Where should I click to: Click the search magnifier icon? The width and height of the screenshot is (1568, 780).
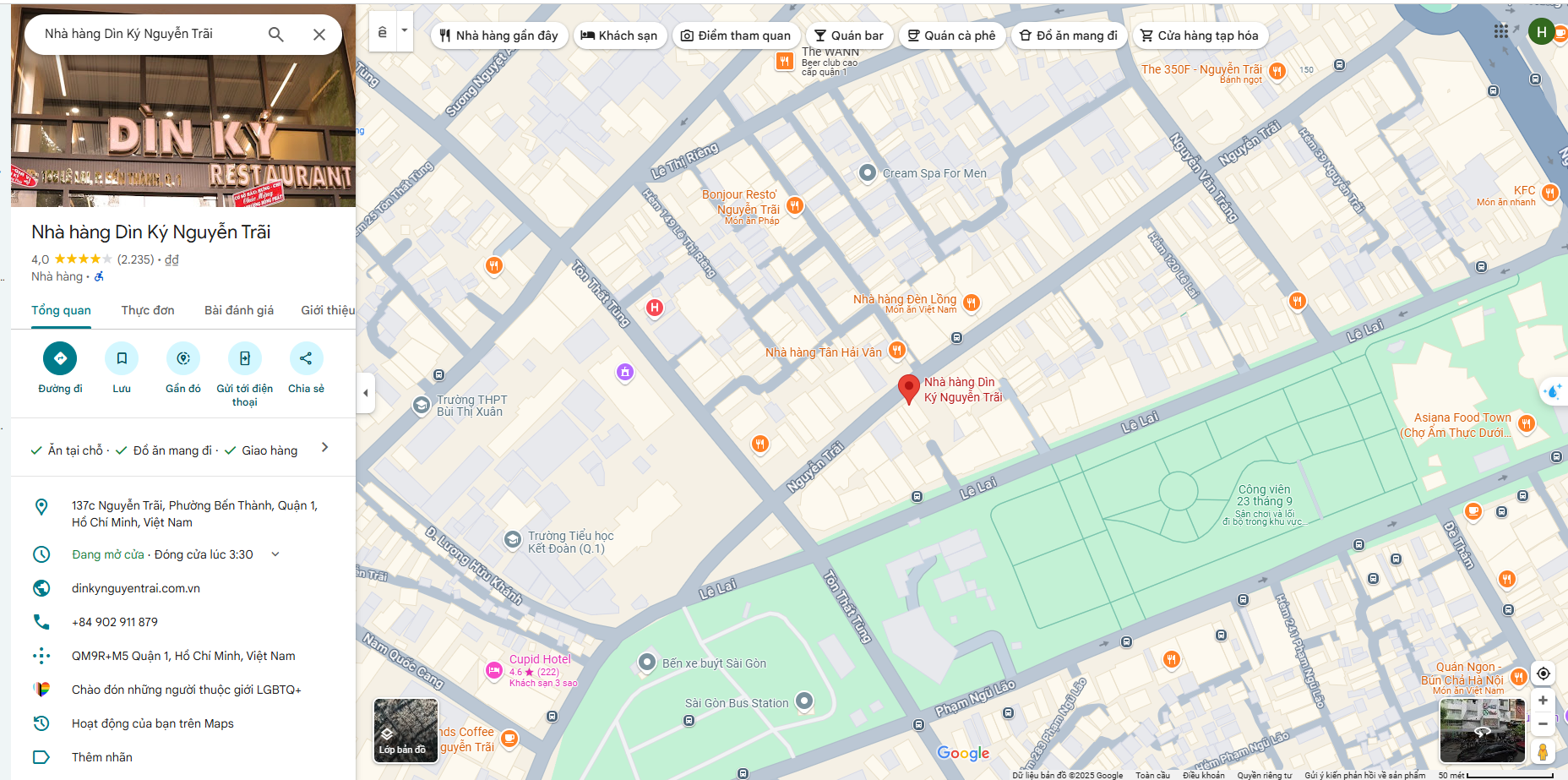[x=275, y=34]
